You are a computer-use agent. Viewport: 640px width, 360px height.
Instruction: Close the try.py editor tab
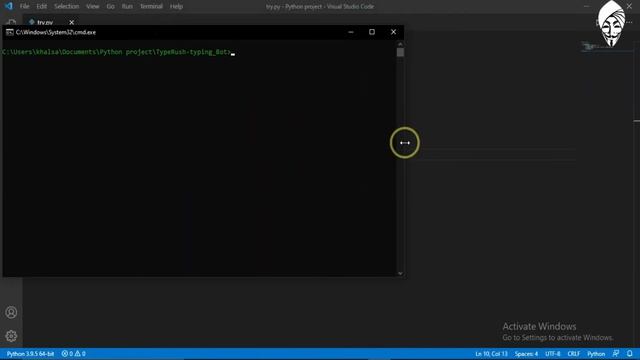(71, 22)
